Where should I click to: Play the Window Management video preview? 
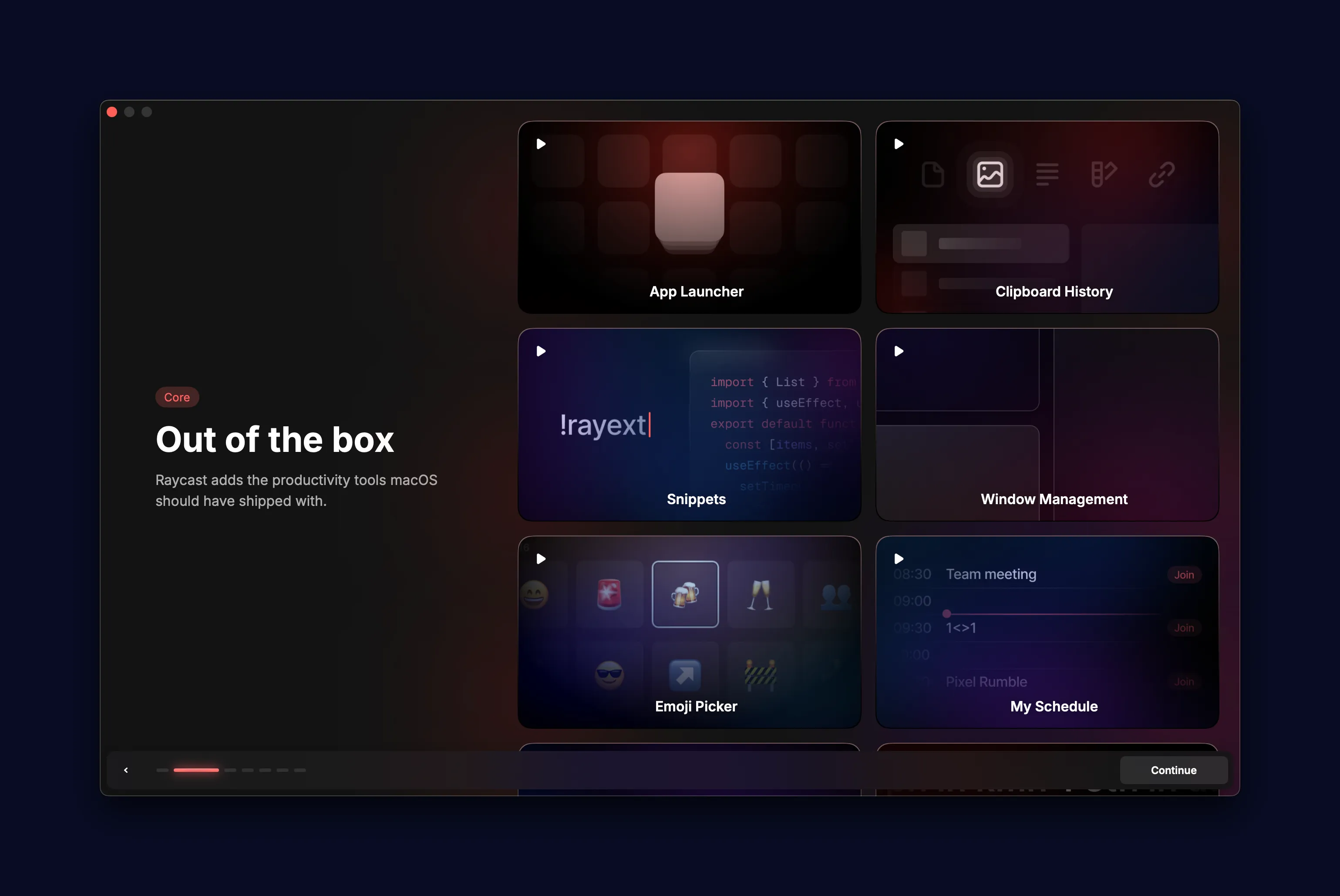(x=898, y=351)
